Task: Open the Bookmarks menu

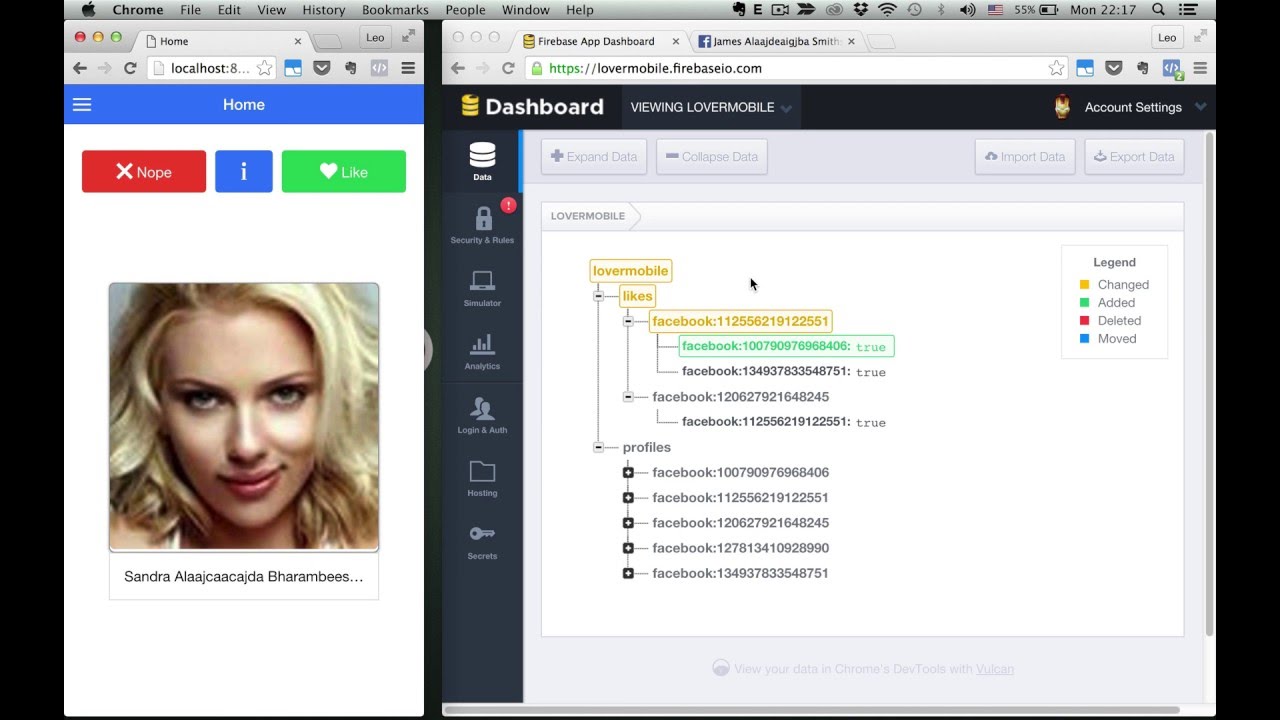Action: click(395, 10)
